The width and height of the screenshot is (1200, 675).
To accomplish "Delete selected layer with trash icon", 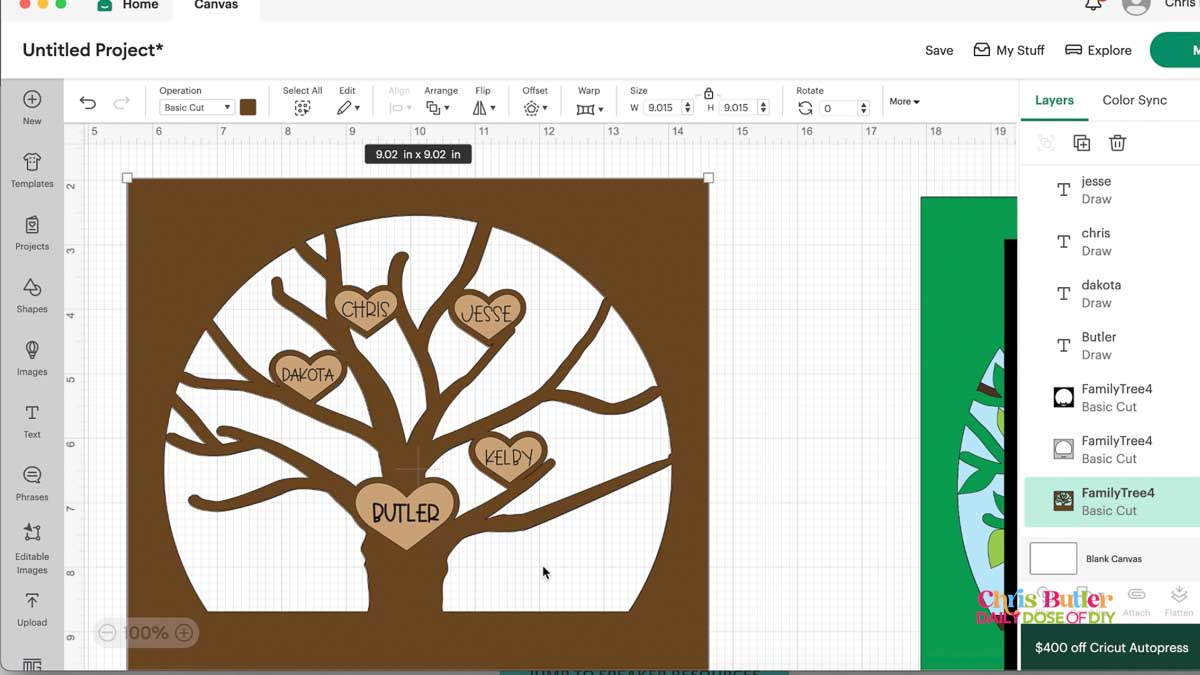I will pos(1117,143).
